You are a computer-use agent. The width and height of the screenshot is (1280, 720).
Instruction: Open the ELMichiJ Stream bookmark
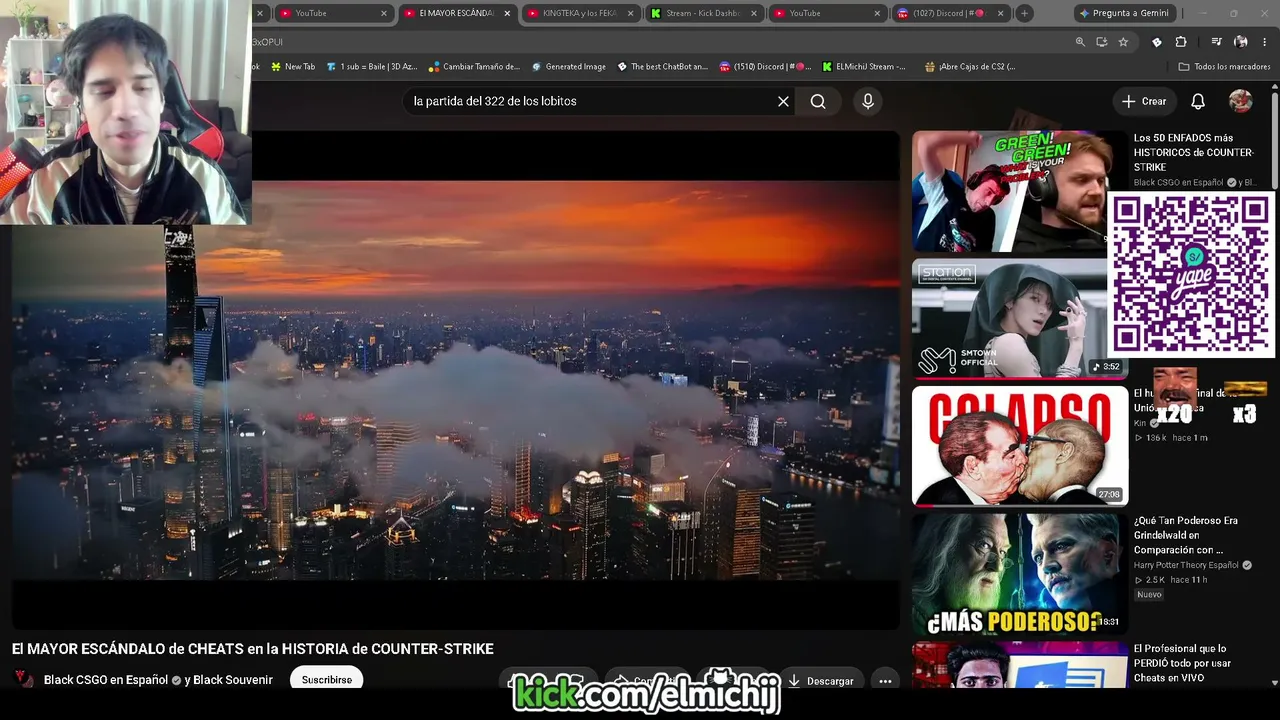(864, 67)
